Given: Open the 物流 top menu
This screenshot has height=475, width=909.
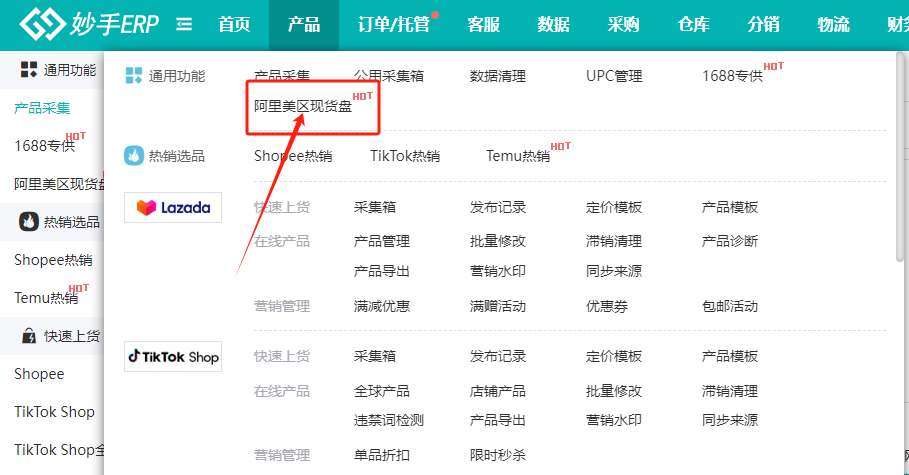Looking at the screenshot, I should 834,24.
